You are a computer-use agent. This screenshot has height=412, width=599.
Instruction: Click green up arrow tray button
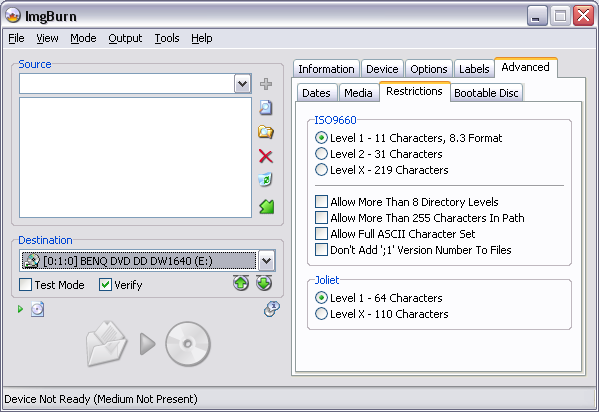241,283
